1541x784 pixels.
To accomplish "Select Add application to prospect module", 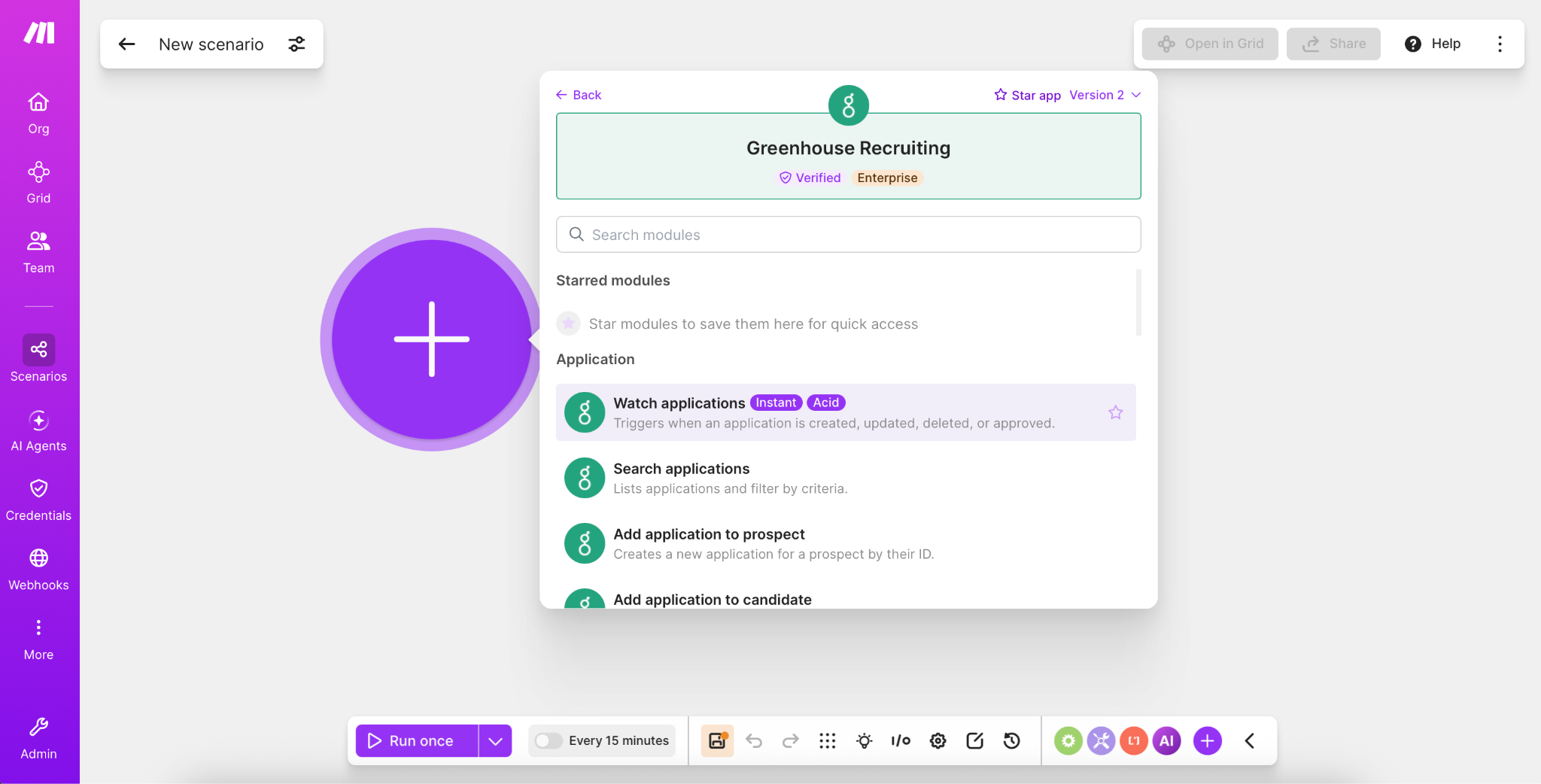I will 846,543.
